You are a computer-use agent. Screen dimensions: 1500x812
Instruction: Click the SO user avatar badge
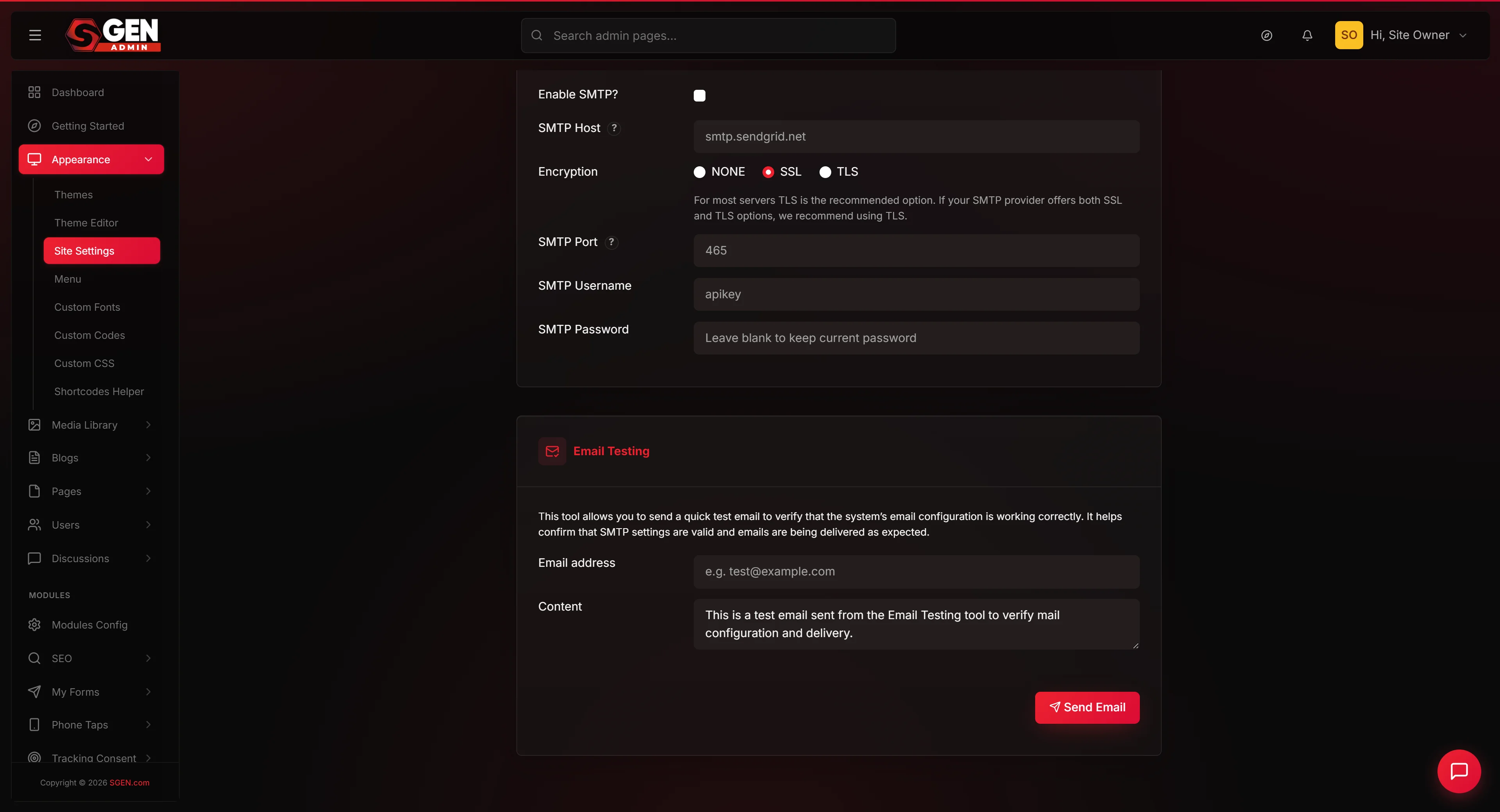tap(1348, 35)
